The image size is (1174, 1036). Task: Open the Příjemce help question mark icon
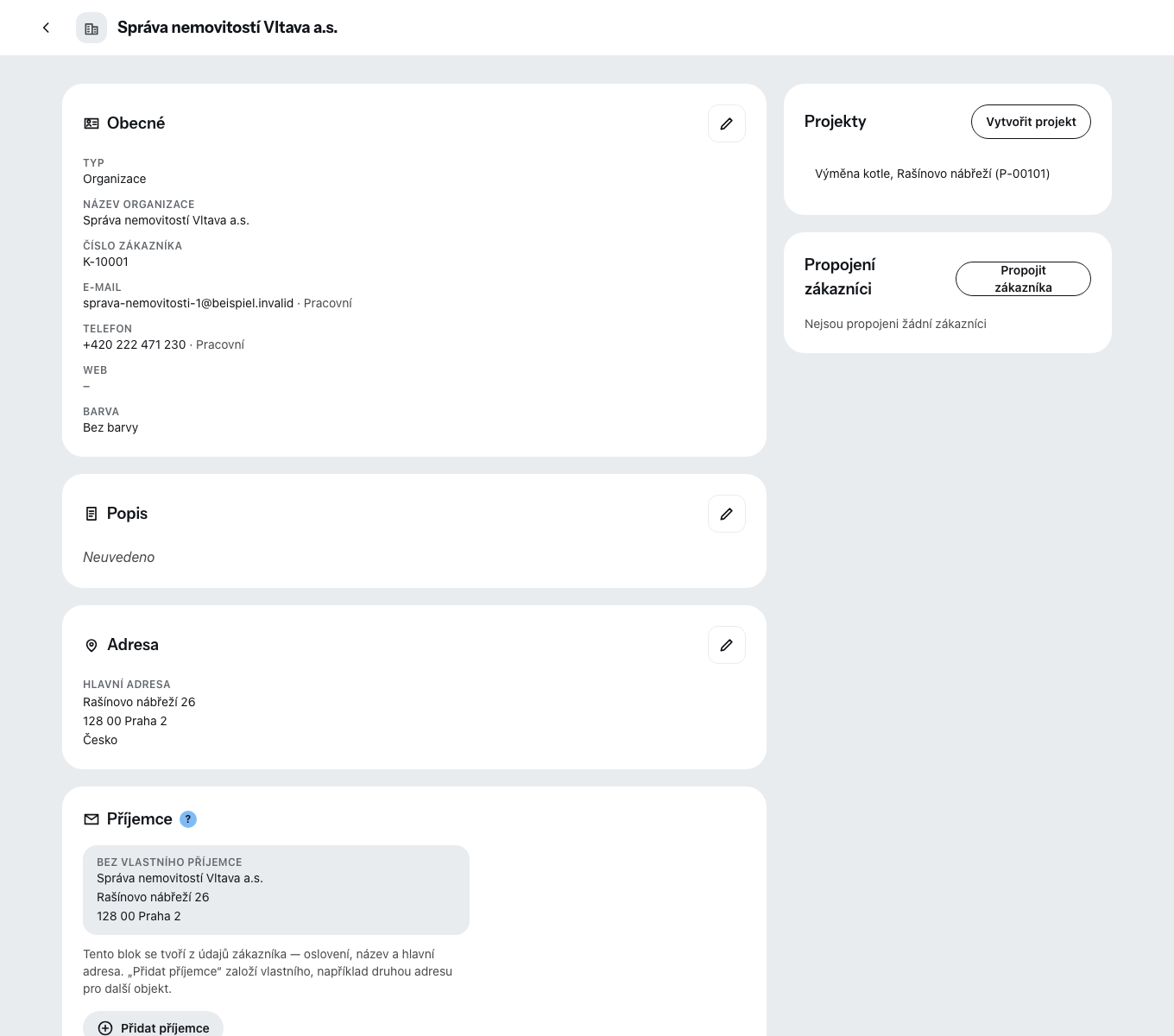[188, 819]
